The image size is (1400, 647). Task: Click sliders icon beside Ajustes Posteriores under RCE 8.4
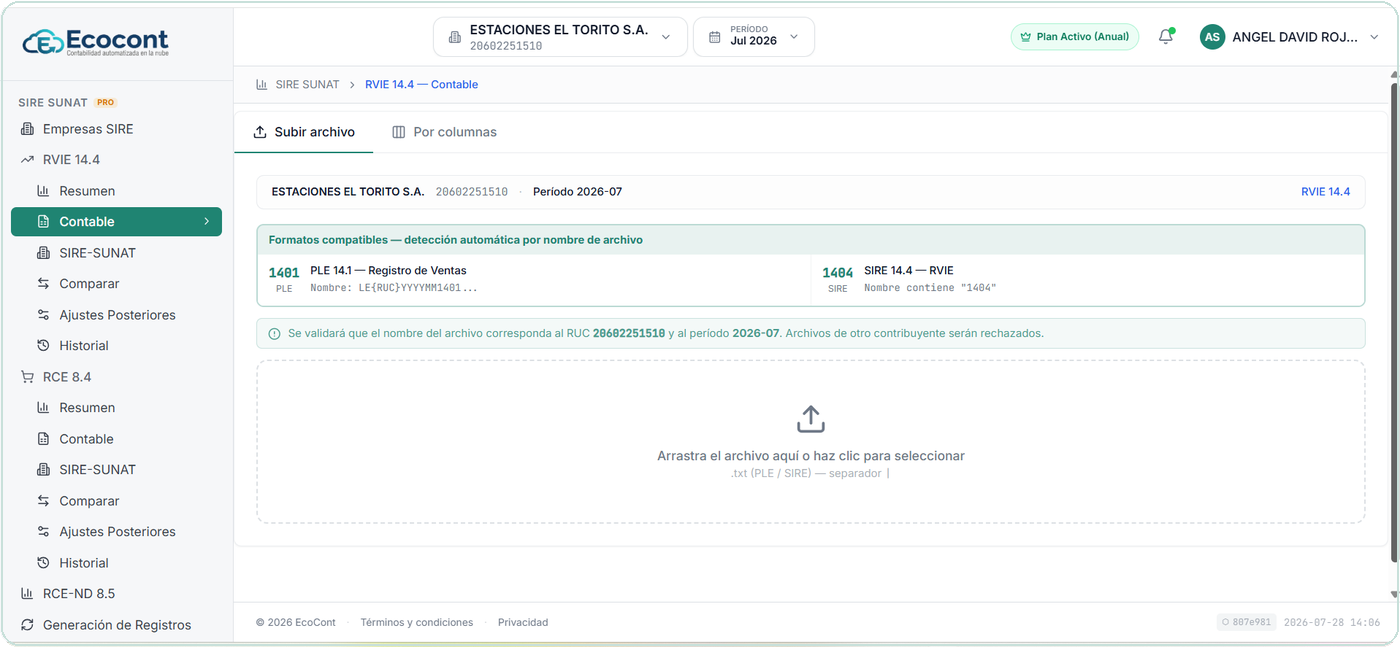[43, 532]
